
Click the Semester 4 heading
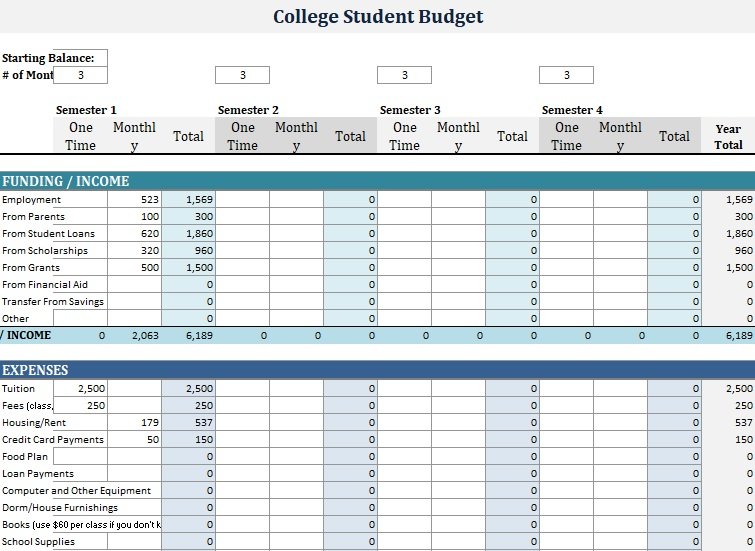click(572, 110)
